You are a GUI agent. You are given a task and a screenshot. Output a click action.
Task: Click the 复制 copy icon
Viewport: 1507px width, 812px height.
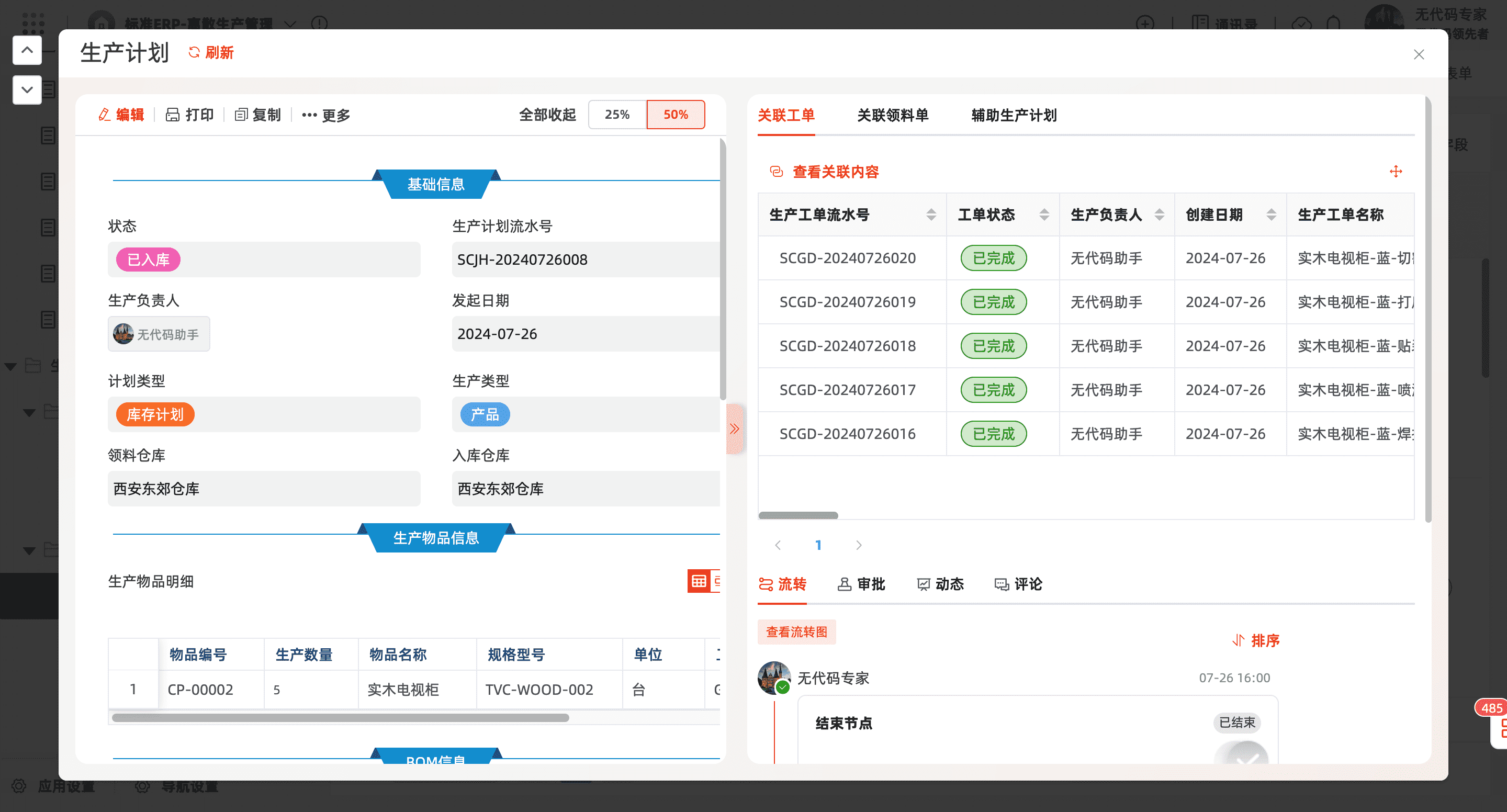click(241, 115)
